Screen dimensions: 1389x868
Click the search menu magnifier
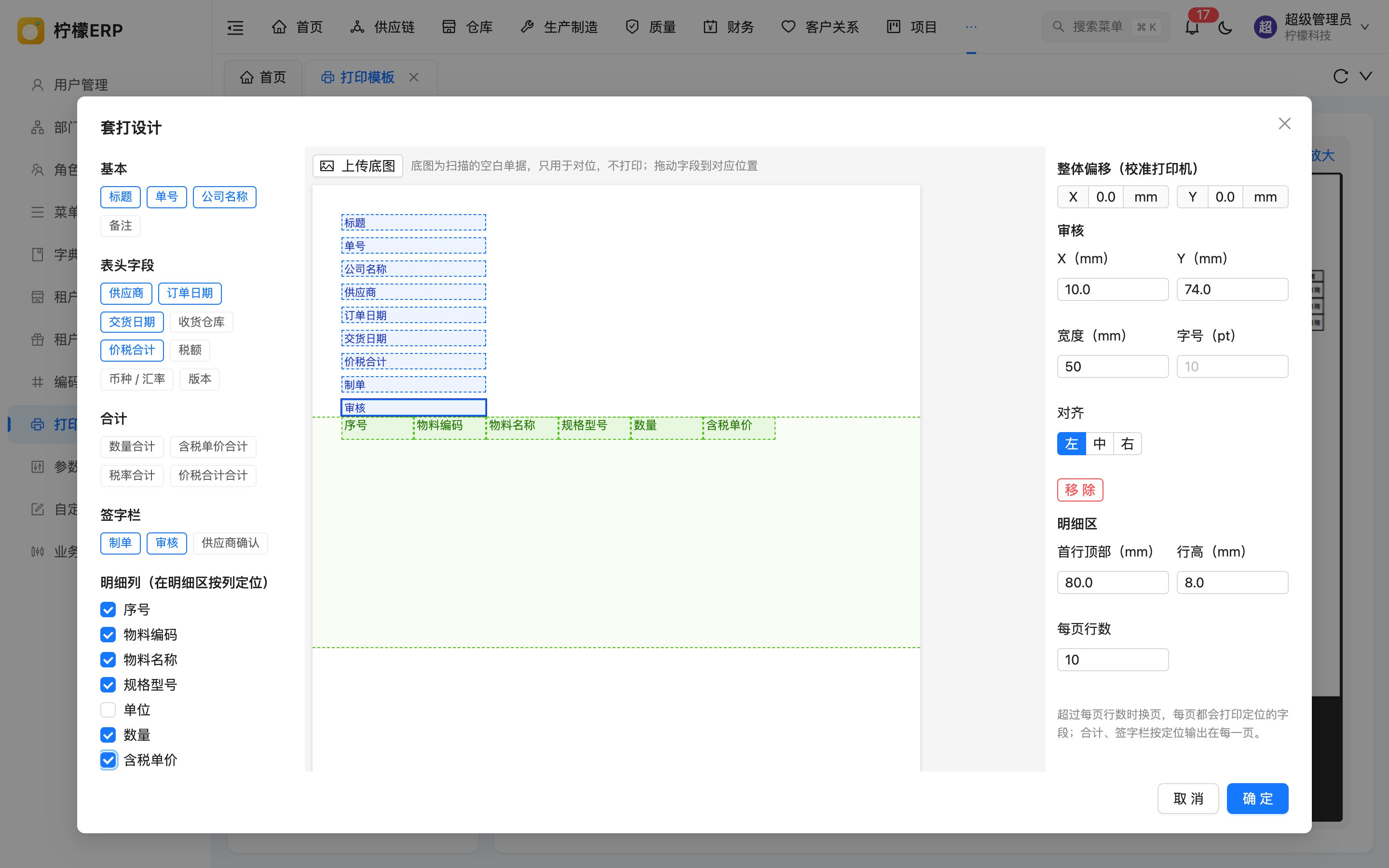1059,27
